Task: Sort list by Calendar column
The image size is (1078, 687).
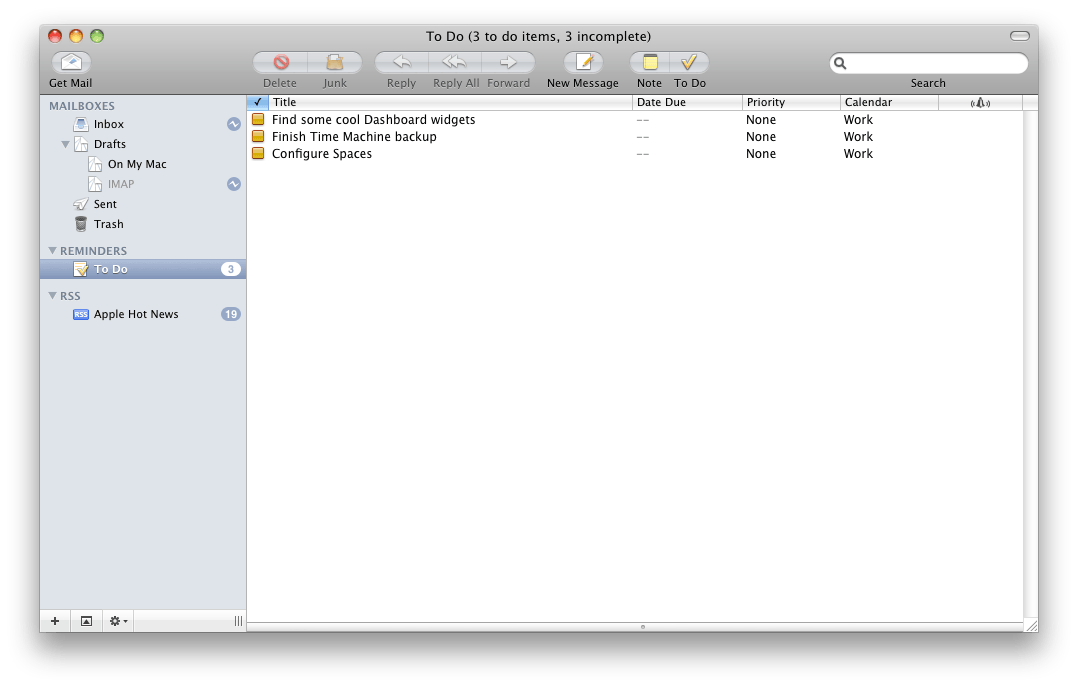Action: coord(890,102)
